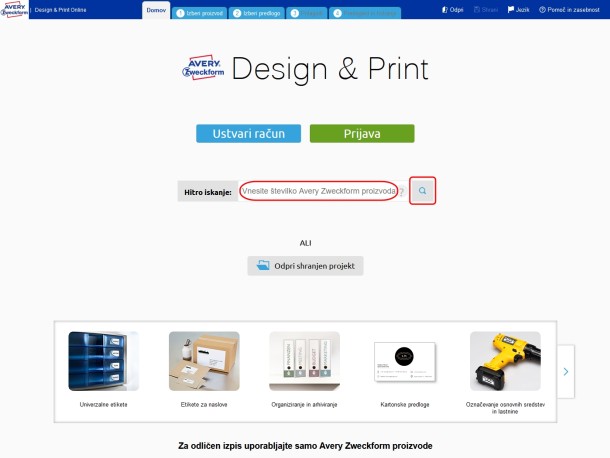Open the Domov tab
Viewport: 610px width, 458px height.
[x=156, y=10]
